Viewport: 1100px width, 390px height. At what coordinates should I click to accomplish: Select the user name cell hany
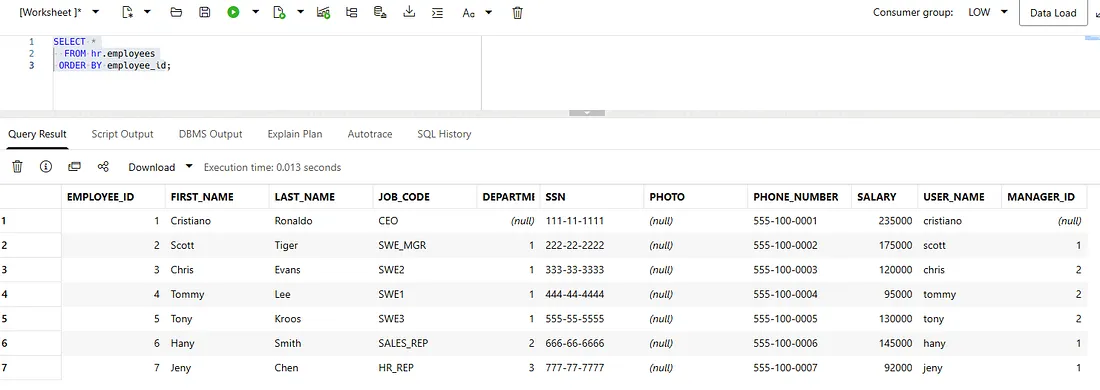click(x=960, y=344)
